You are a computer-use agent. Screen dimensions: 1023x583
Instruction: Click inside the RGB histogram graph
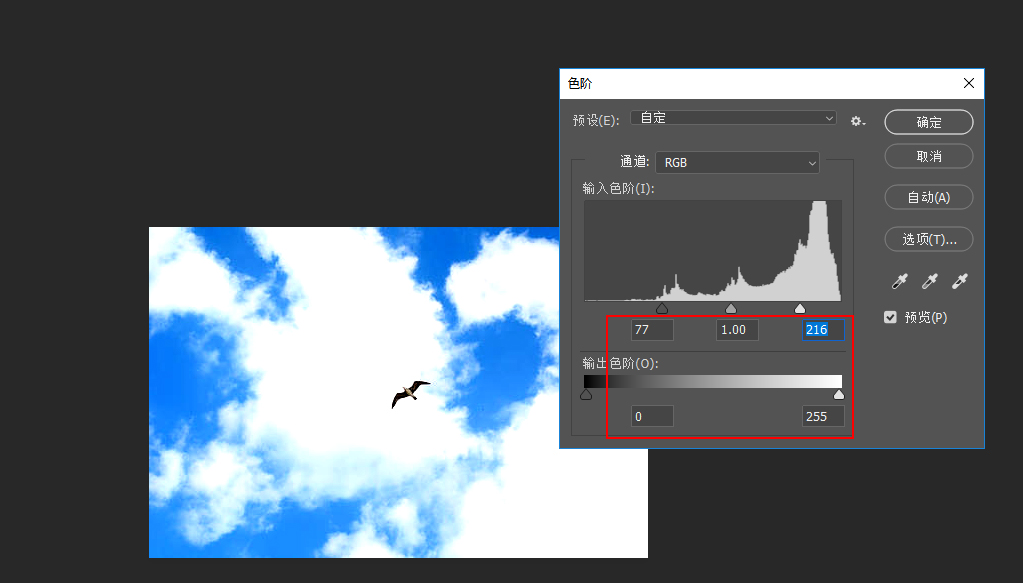point(712,250)
